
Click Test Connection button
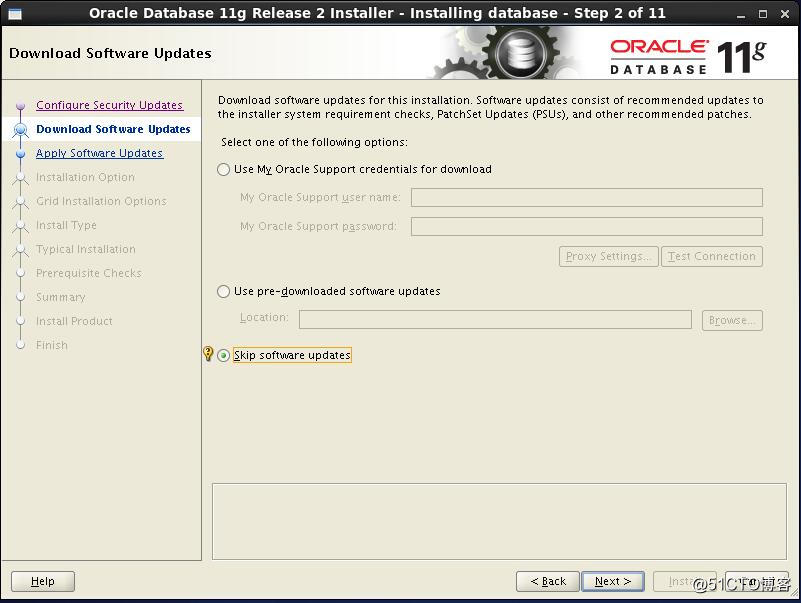(712, 257)
